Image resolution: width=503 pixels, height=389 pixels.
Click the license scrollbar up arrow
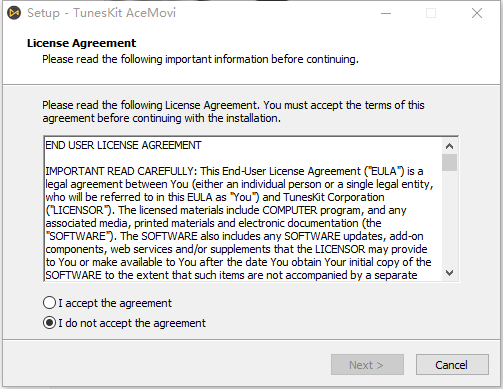click(x=449, y=146)
